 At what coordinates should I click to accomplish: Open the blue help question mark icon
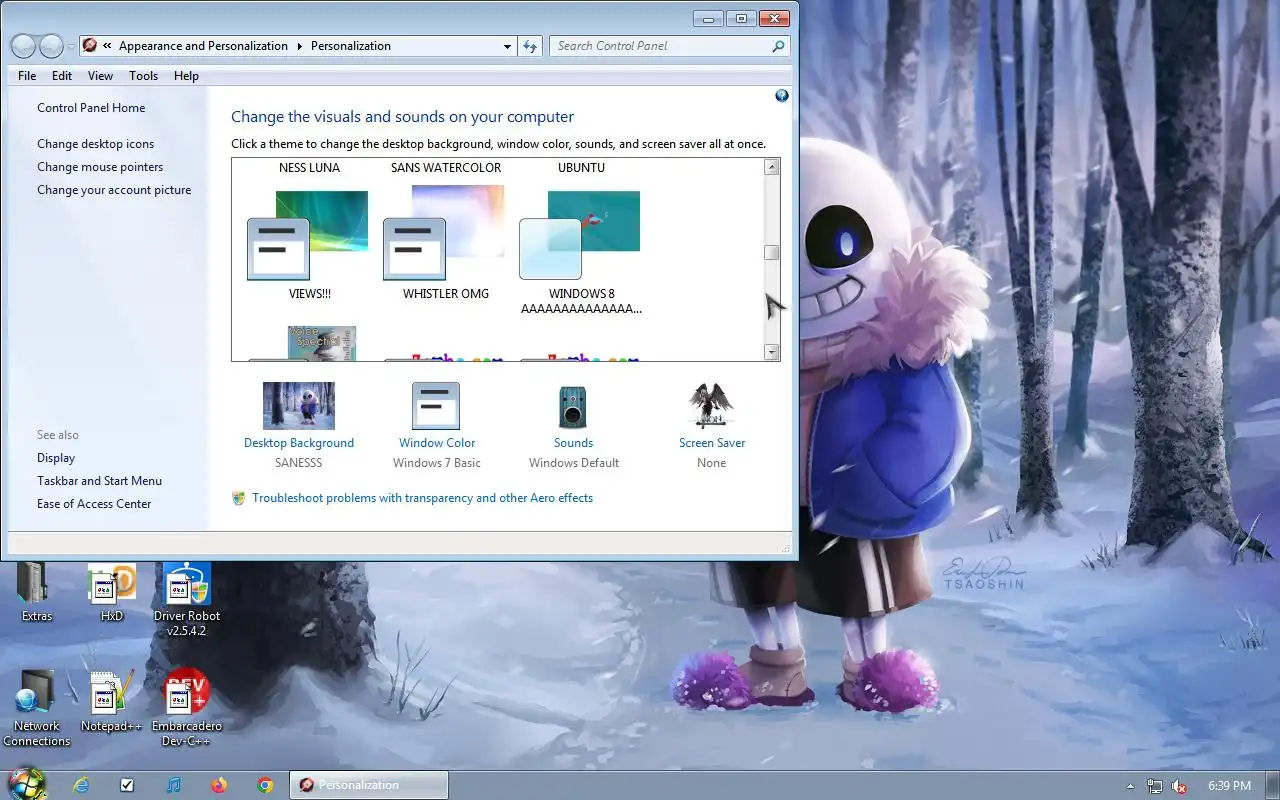pyautogui.click(x=782, y=96)
